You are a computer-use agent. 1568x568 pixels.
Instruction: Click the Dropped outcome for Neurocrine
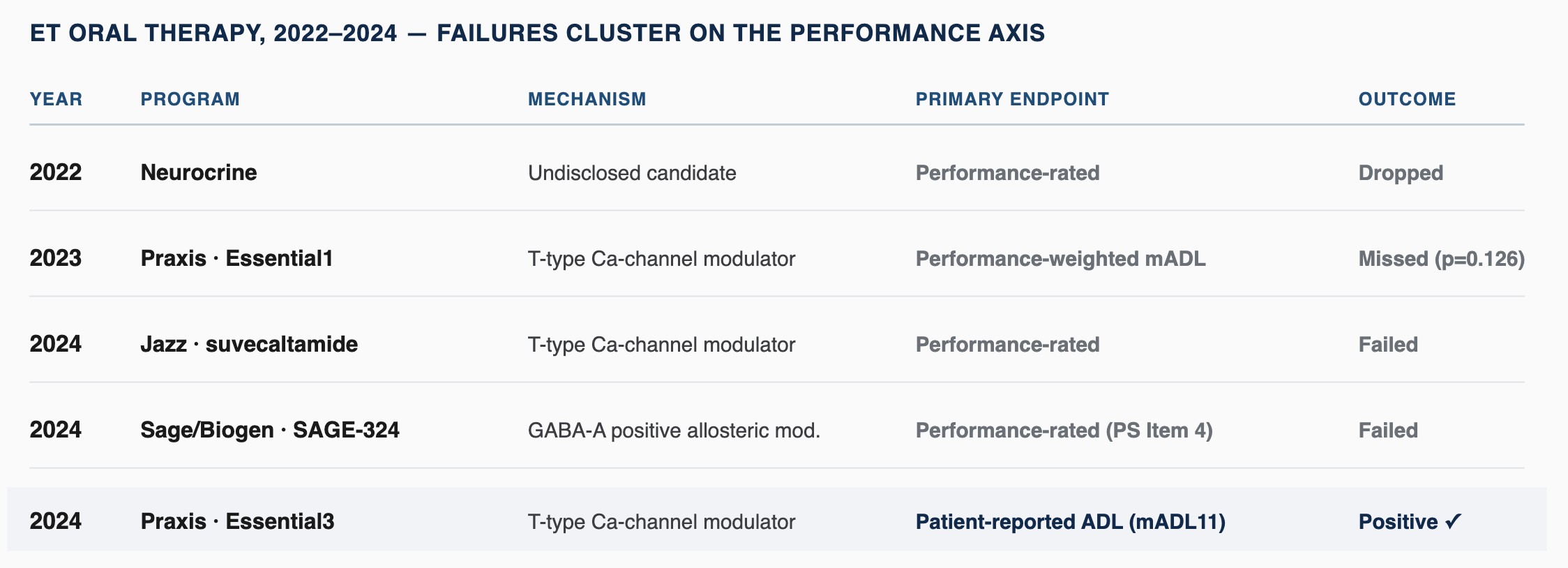point(1401,173)
